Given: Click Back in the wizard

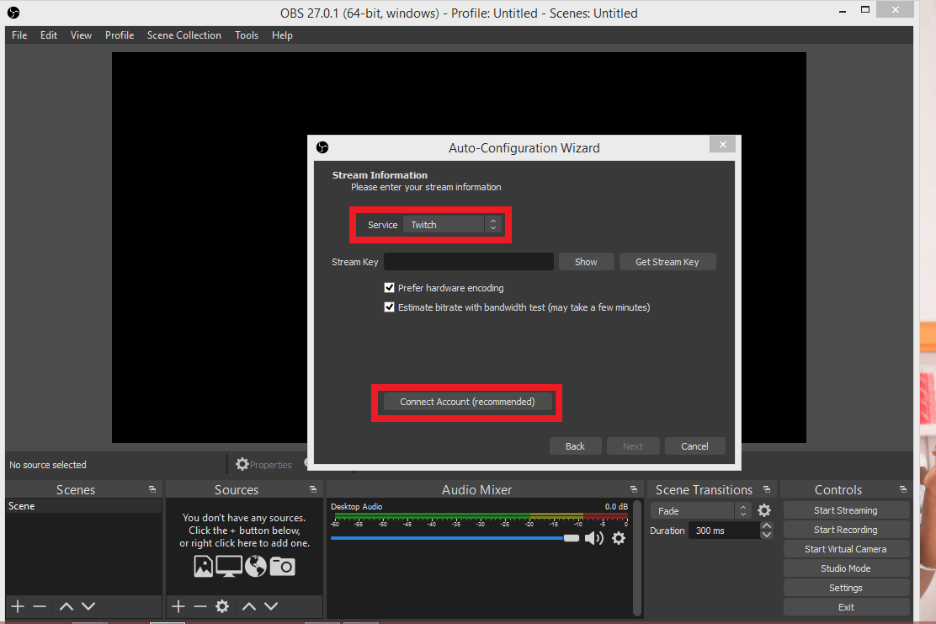Looking at the screenshot, I should pyautogui.click(x=575, y=446).
